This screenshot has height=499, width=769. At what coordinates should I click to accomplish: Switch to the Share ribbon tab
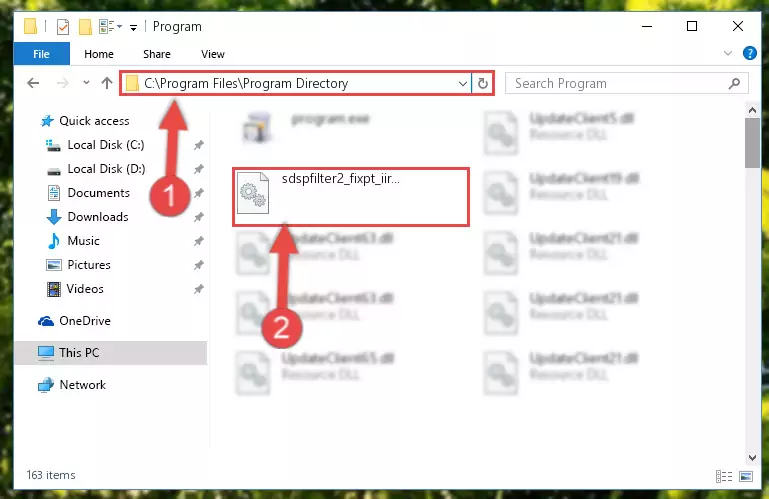156,54
